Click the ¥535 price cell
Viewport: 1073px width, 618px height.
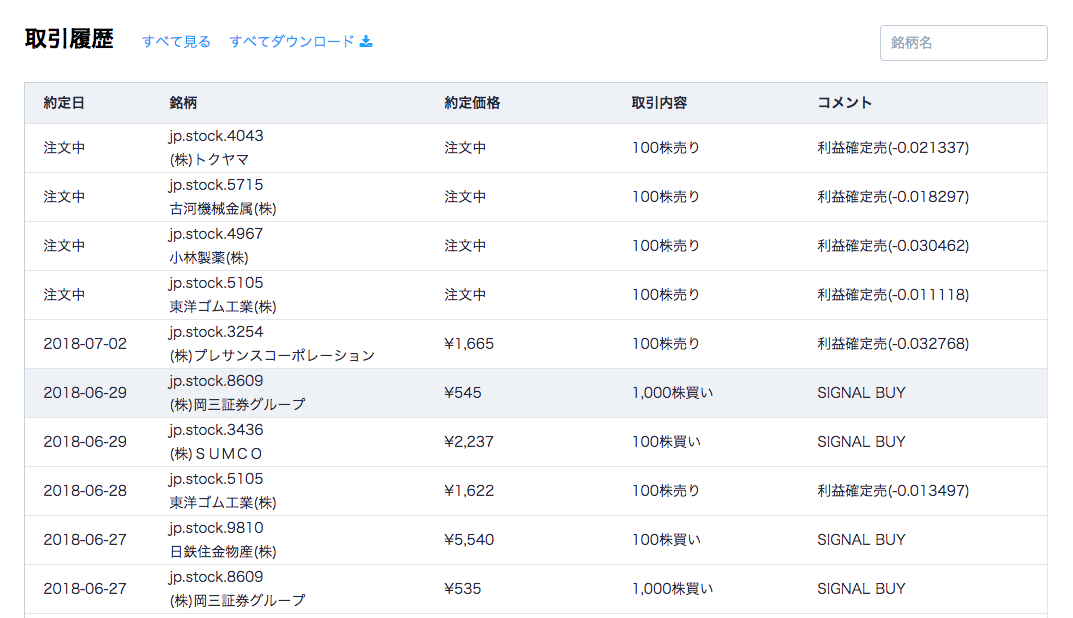(x=463, y=589)
